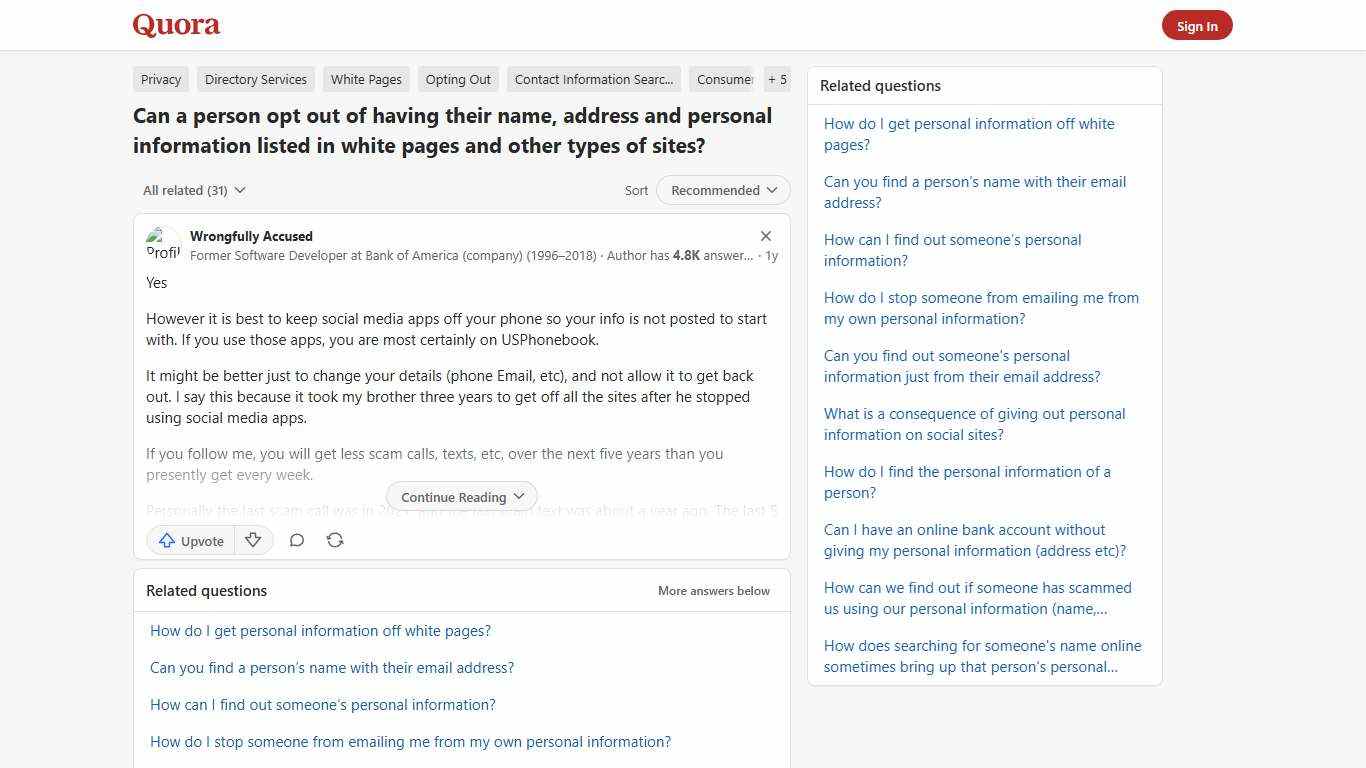
Task: Click the Sign In button
Action: pos(1197,25)
